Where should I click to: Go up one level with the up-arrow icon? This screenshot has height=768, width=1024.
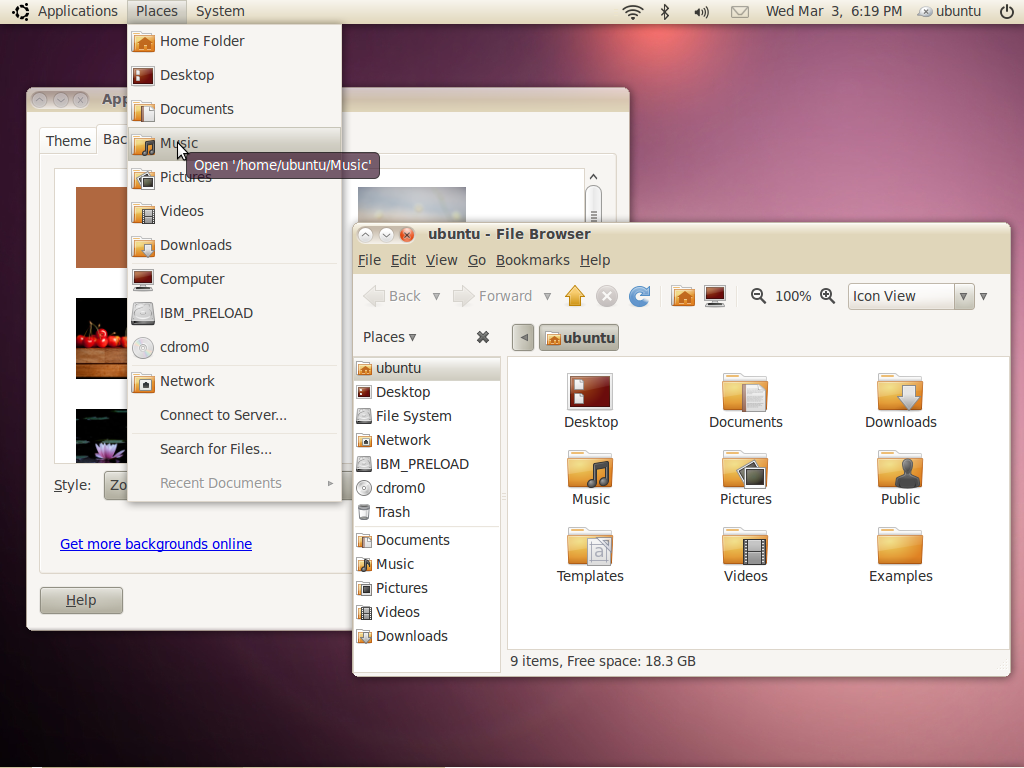[575, 296]
